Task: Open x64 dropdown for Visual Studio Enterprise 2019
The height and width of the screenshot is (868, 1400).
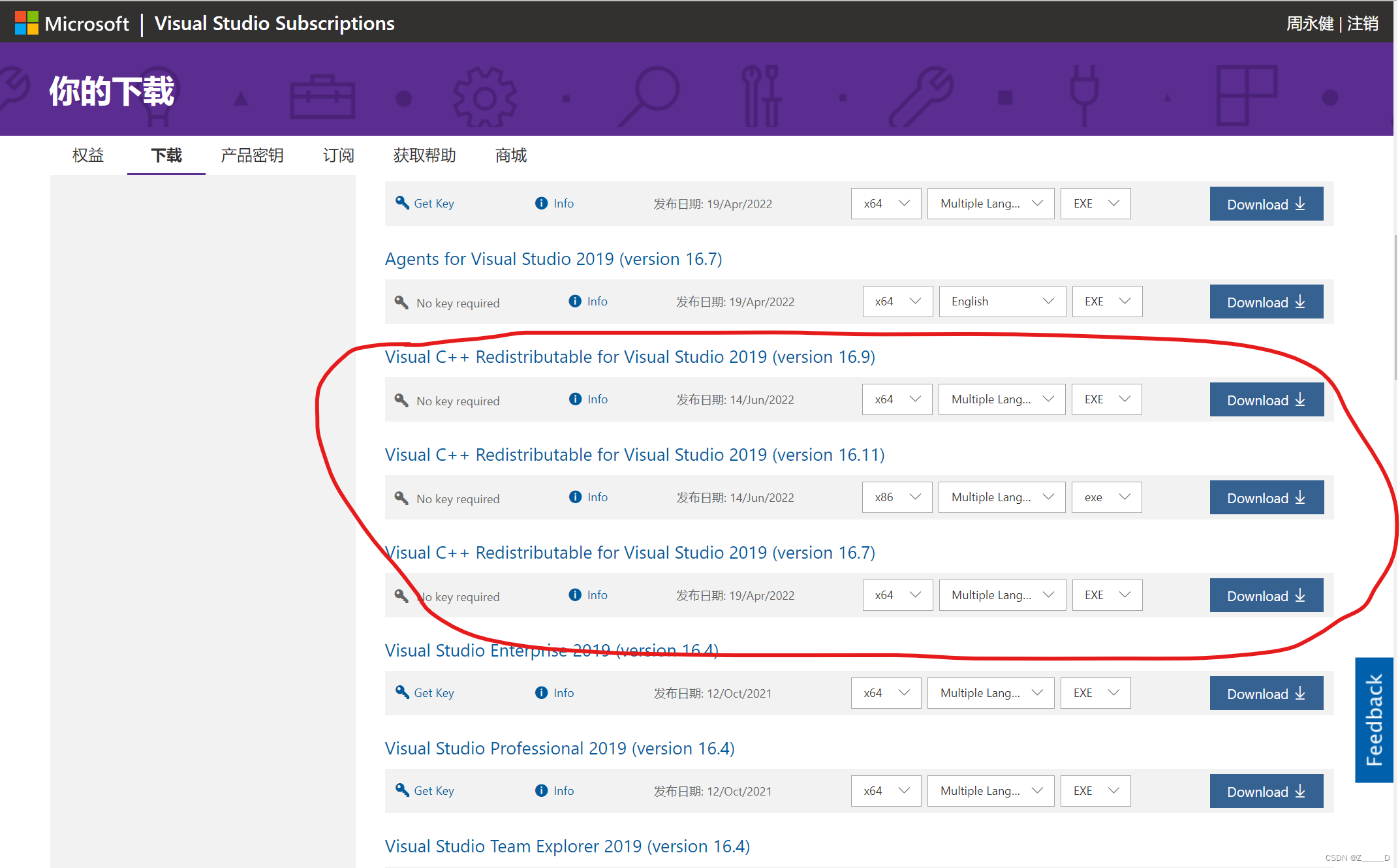Action: (886, 693)
